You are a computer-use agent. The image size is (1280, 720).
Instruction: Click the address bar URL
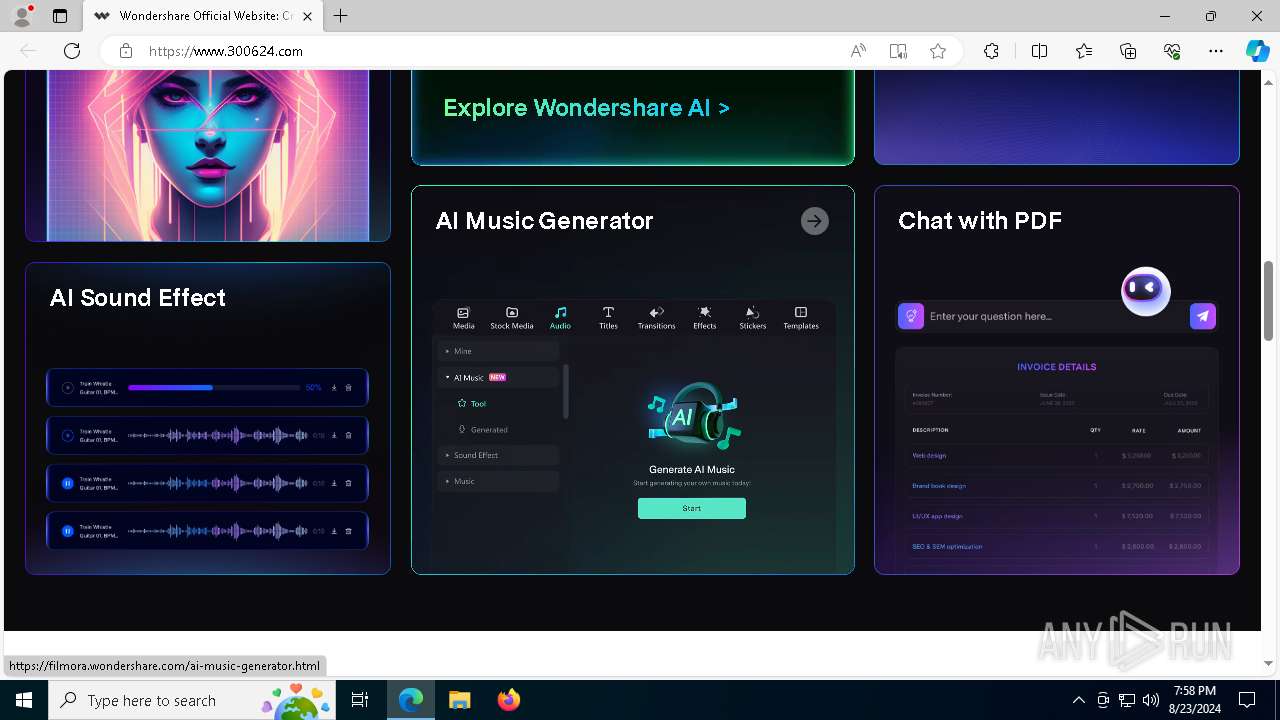coord(226,51)
